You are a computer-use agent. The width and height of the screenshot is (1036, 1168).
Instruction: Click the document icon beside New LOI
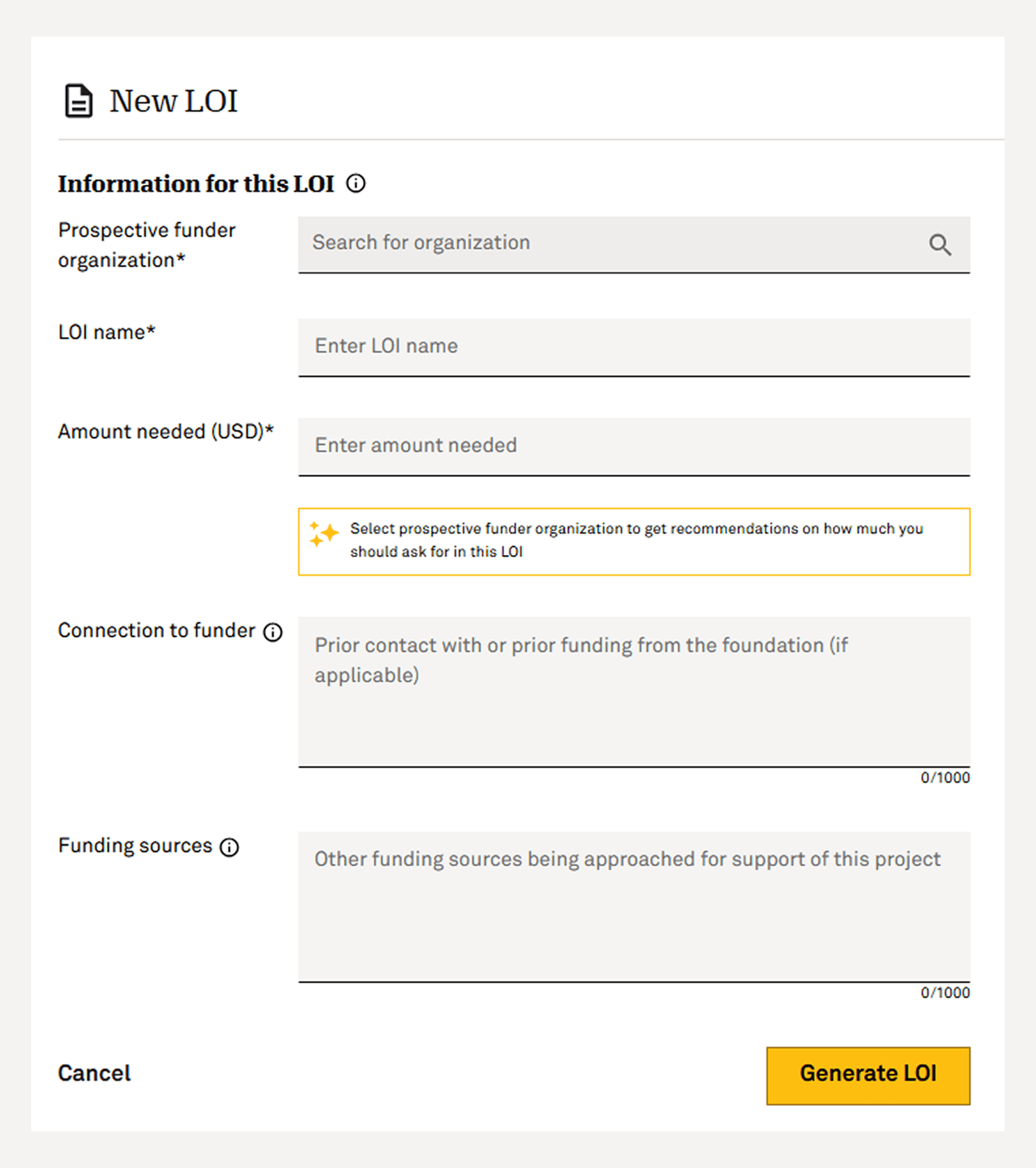coord(78,101)
